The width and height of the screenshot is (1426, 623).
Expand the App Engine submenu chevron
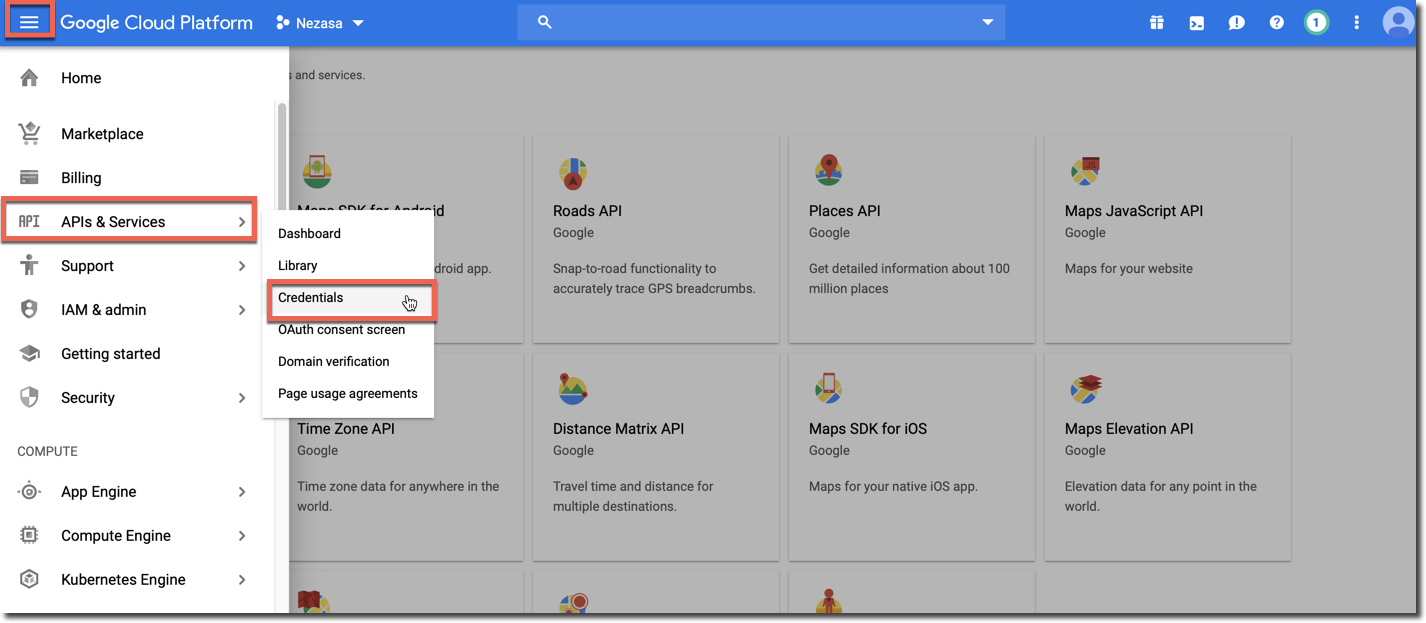(x=242, y=492)
